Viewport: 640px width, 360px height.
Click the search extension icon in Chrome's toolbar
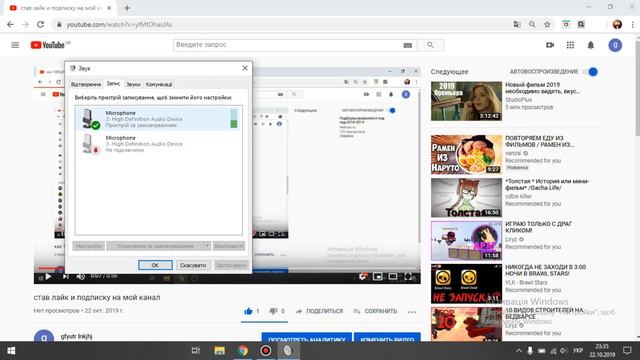581,24
